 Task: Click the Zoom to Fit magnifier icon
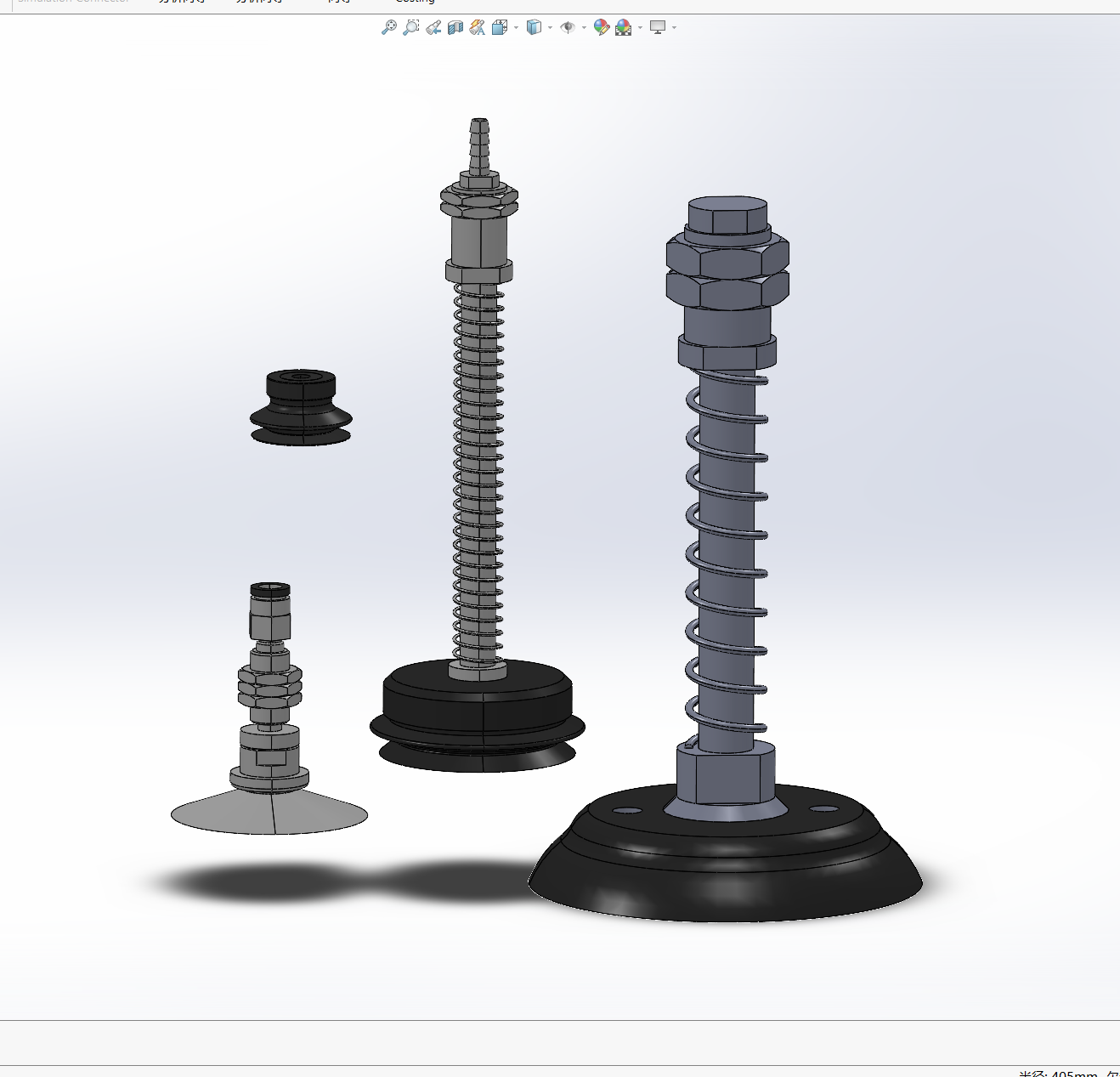click(x=389, y=27)
